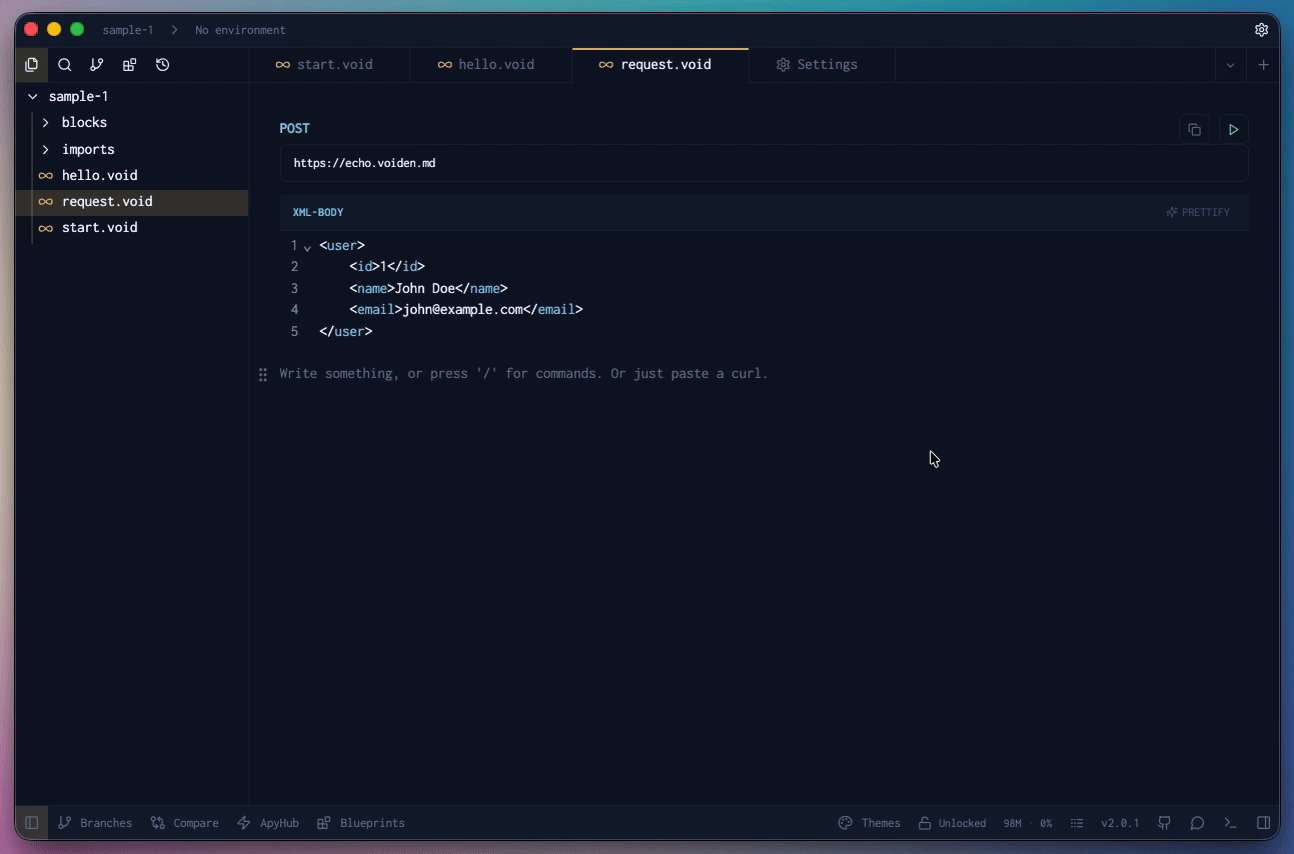
Task: Open the blocks extensions sidebar icon
Action: 130,65
